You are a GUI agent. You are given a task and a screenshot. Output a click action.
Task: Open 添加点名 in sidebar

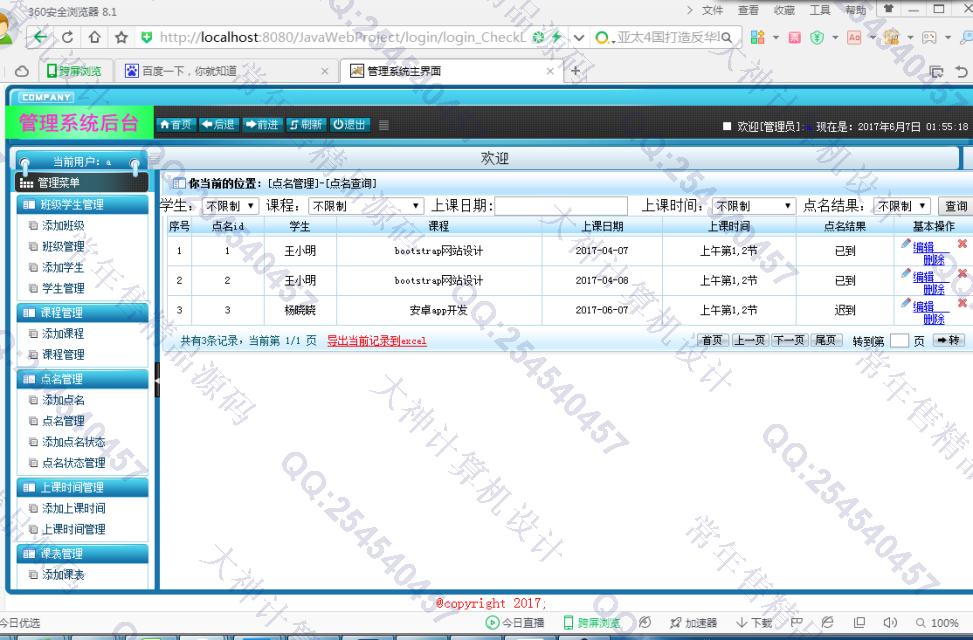tap(63, 400)
